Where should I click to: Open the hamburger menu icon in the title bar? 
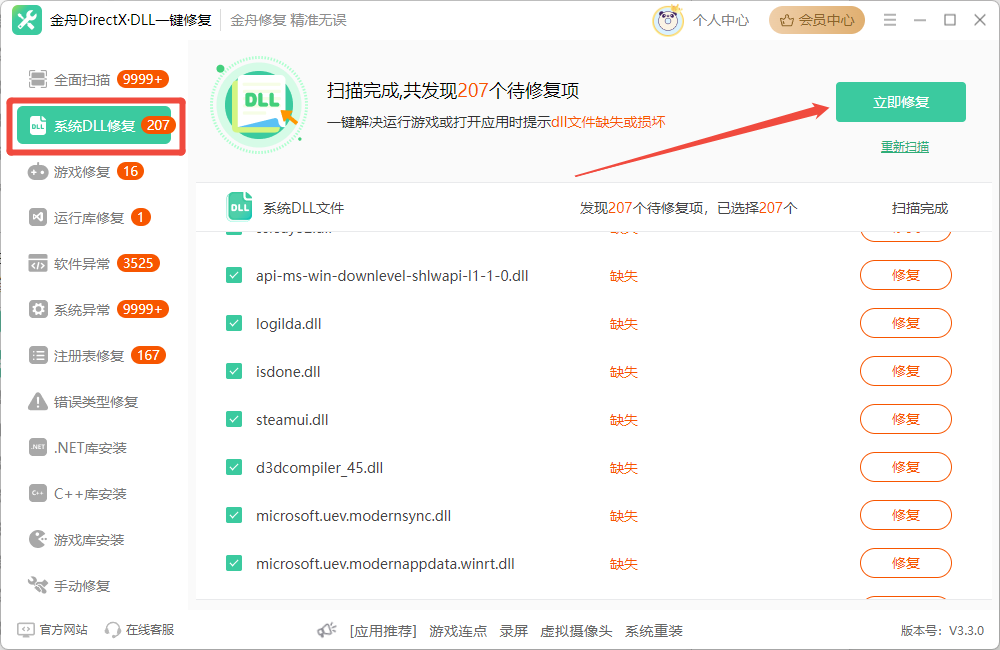(890, 20)
